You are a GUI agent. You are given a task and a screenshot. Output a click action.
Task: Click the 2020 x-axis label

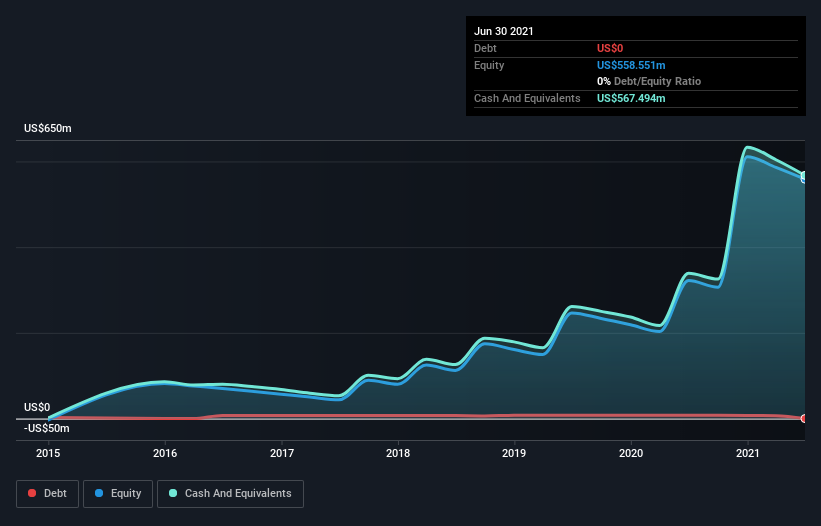coord(631,453)
